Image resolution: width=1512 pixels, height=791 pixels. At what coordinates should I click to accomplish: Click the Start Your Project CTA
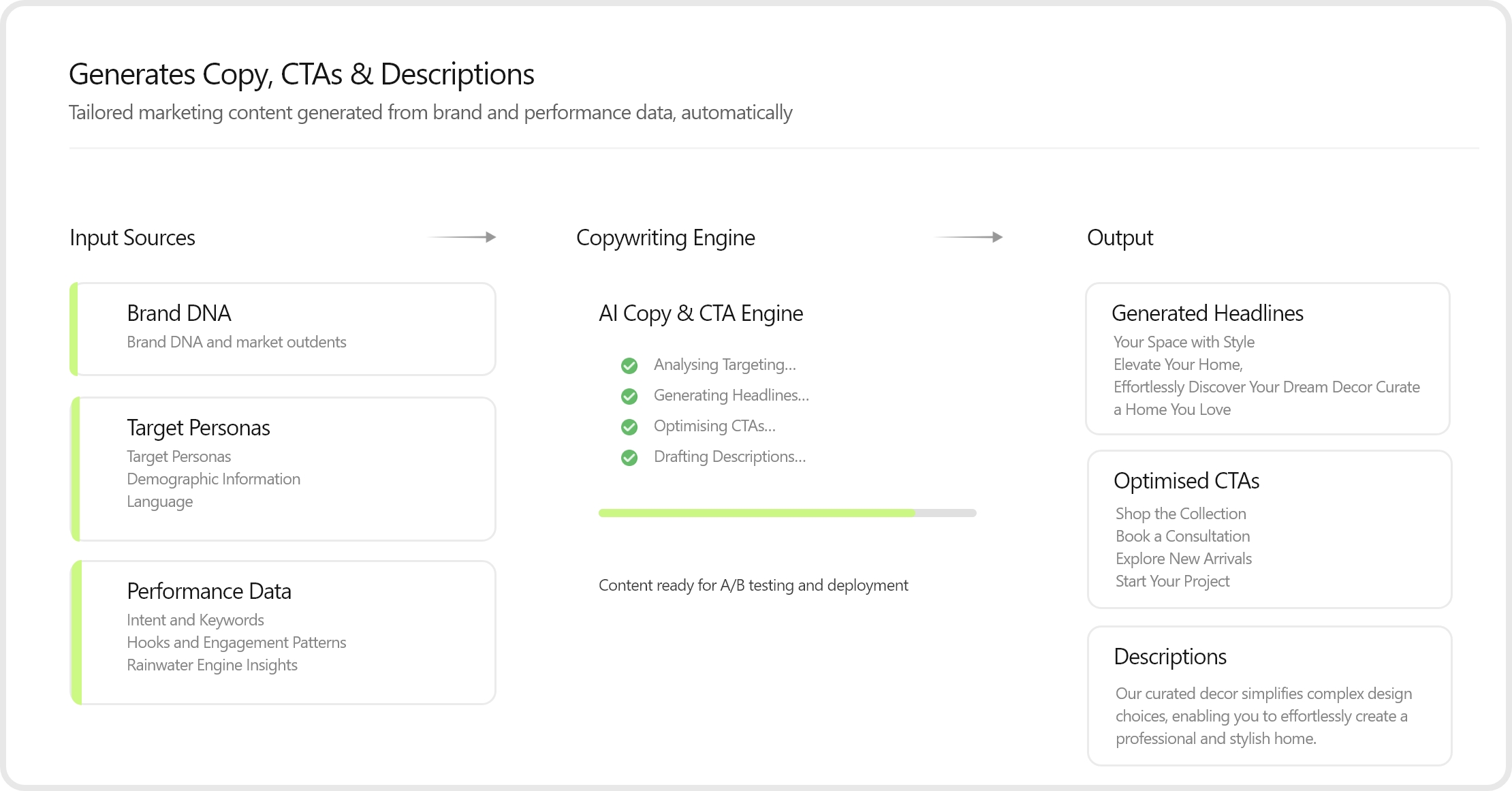click(x=1172, y=581)
